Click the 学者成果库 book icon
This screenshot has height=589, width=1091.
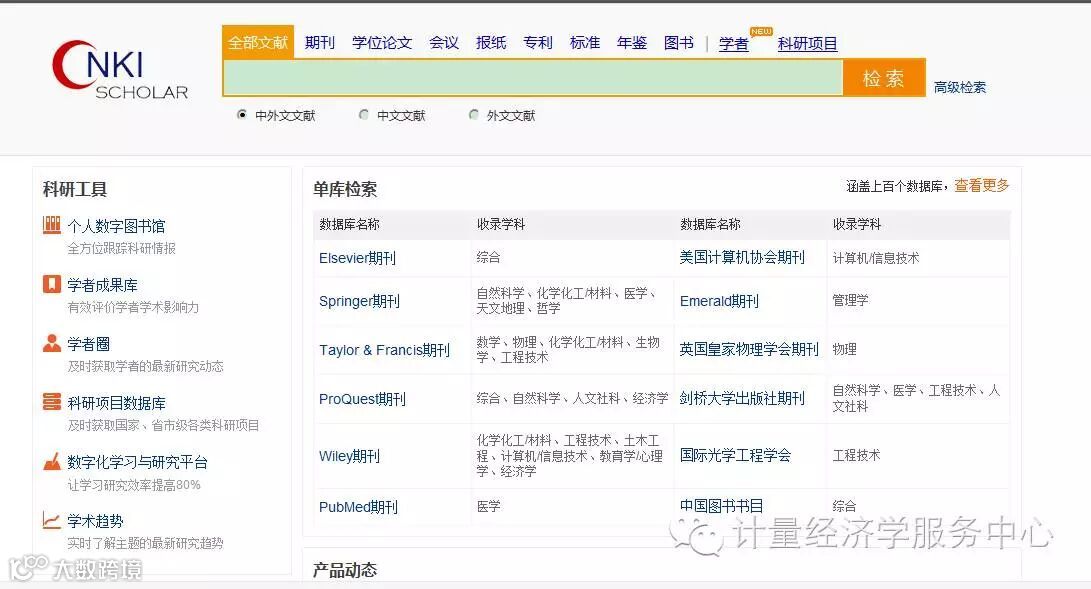click(x=51, y=284)
